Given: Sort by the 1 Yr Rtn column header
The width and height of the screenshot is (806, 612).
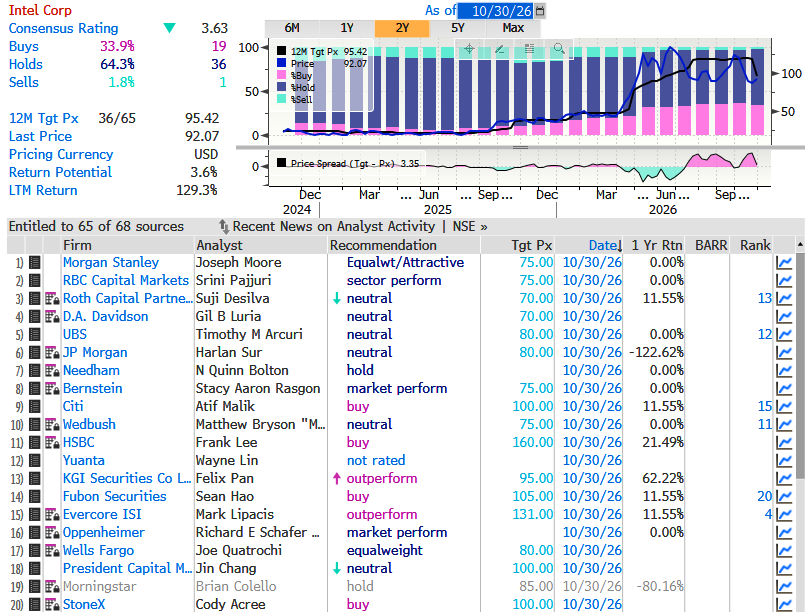Looking at the screenshot, I should tap(656, 246).
